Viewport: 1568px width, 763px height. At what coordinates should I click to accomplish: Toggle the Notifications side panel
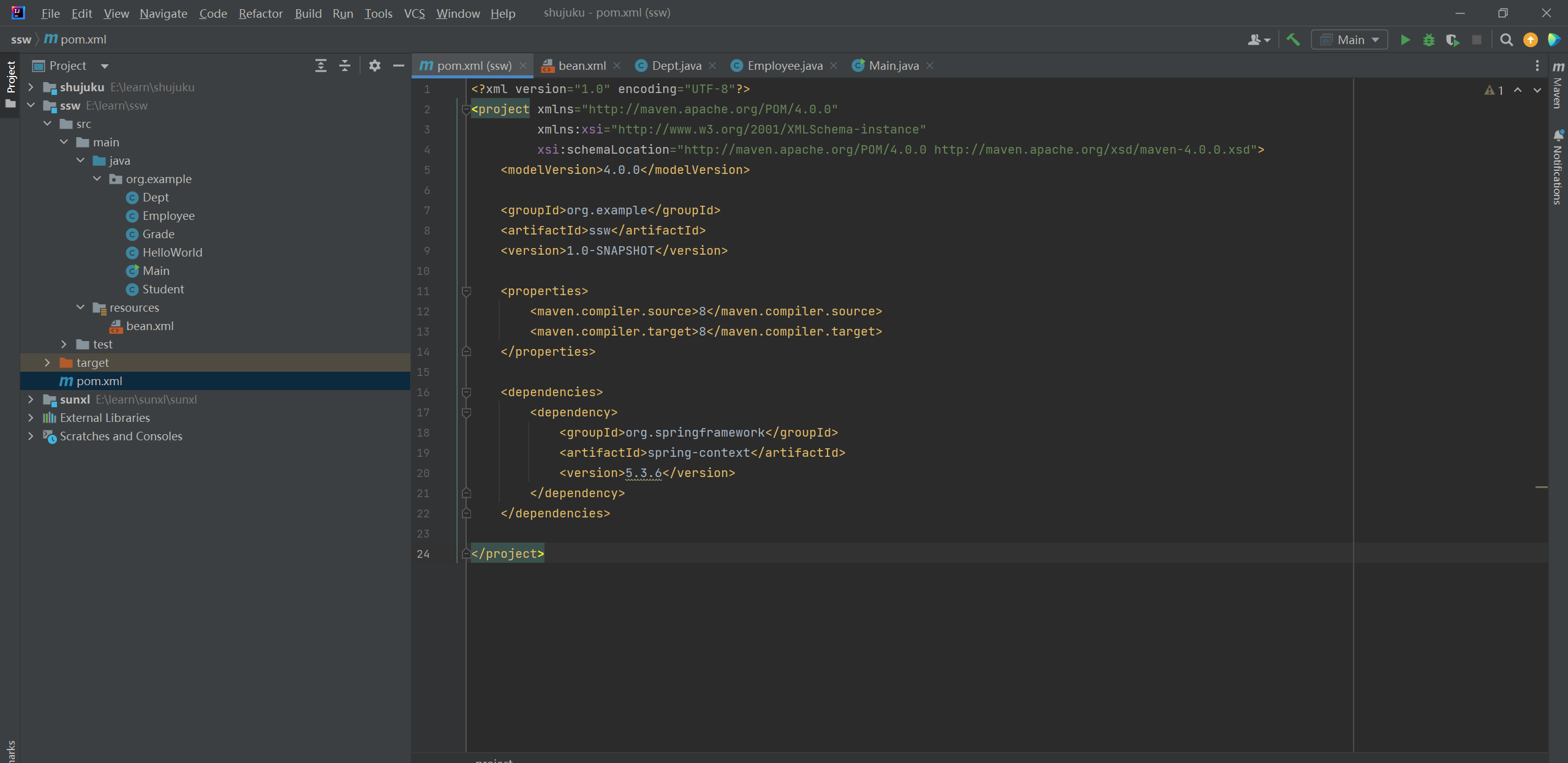point(1558,168)
